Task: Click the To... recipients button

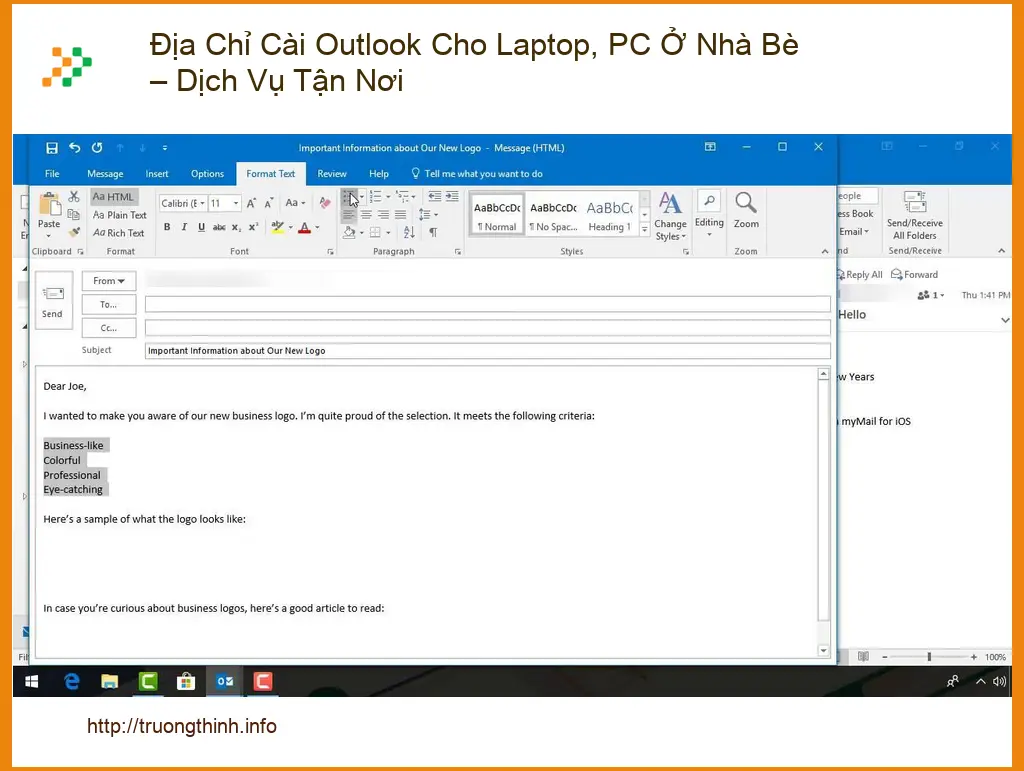Action: click(x=109, y=304)
